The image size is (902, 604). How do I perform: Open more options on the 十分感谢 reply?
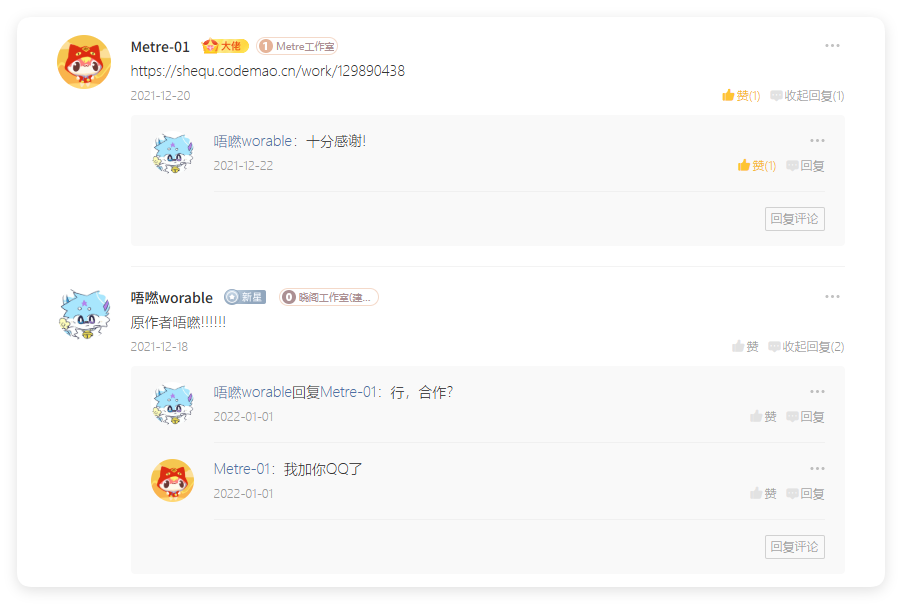coord(817,140)
